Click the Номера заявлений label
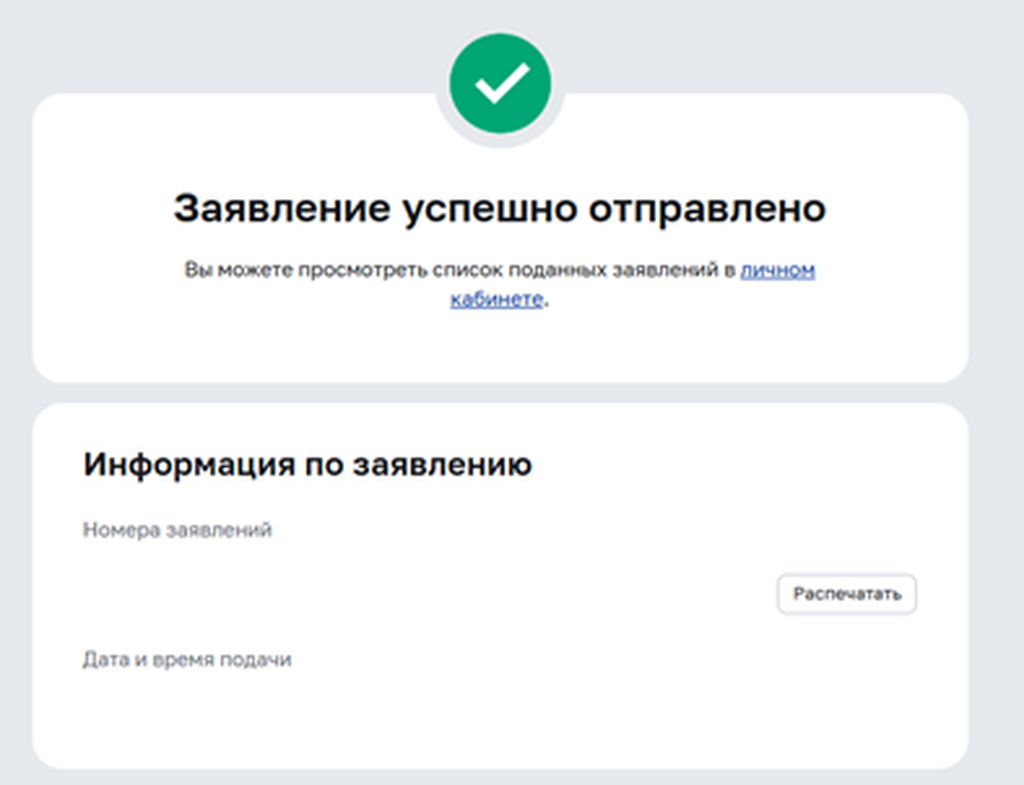Viewport: 1024px width, 785px height. (x=177, y=530)
